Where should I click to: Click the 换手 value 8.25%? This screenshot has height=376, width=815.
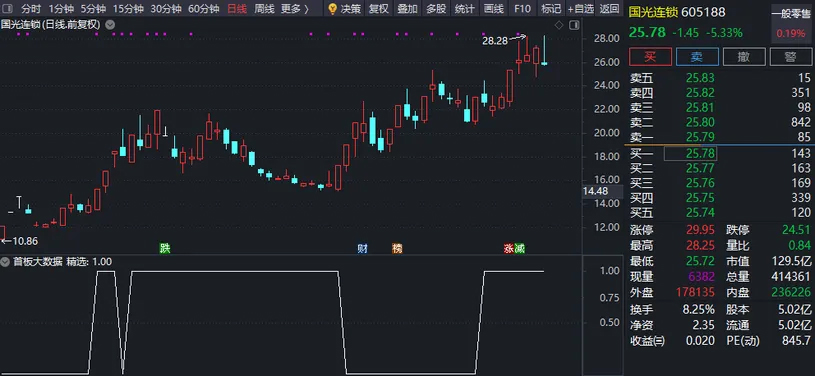[x=698, y=310]
